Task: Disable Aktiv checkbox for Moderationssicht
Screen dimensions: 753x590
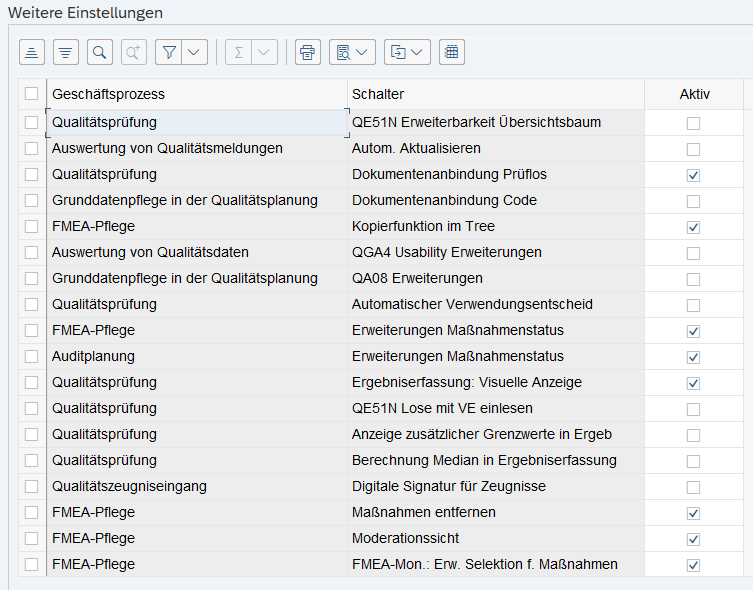Action: tap(693, 539)
